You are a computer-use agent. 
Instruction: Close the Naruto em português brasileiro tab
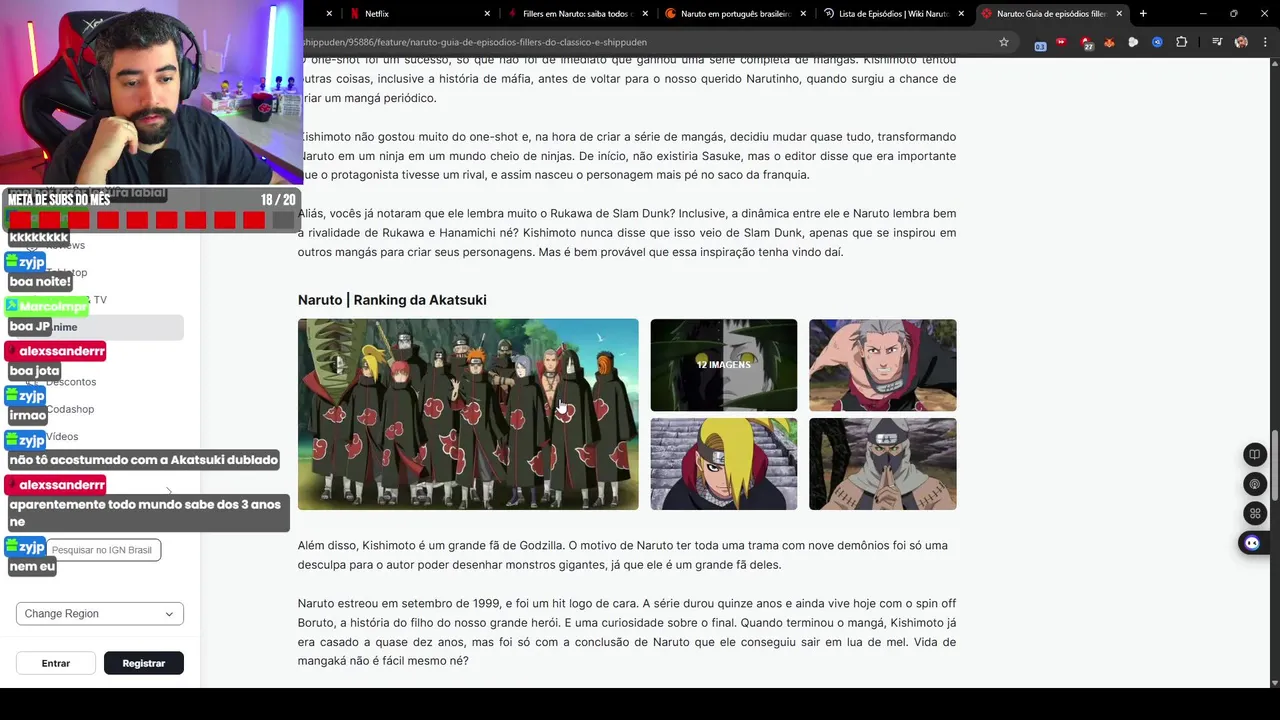pyautogui.click(x=803, y=13)
